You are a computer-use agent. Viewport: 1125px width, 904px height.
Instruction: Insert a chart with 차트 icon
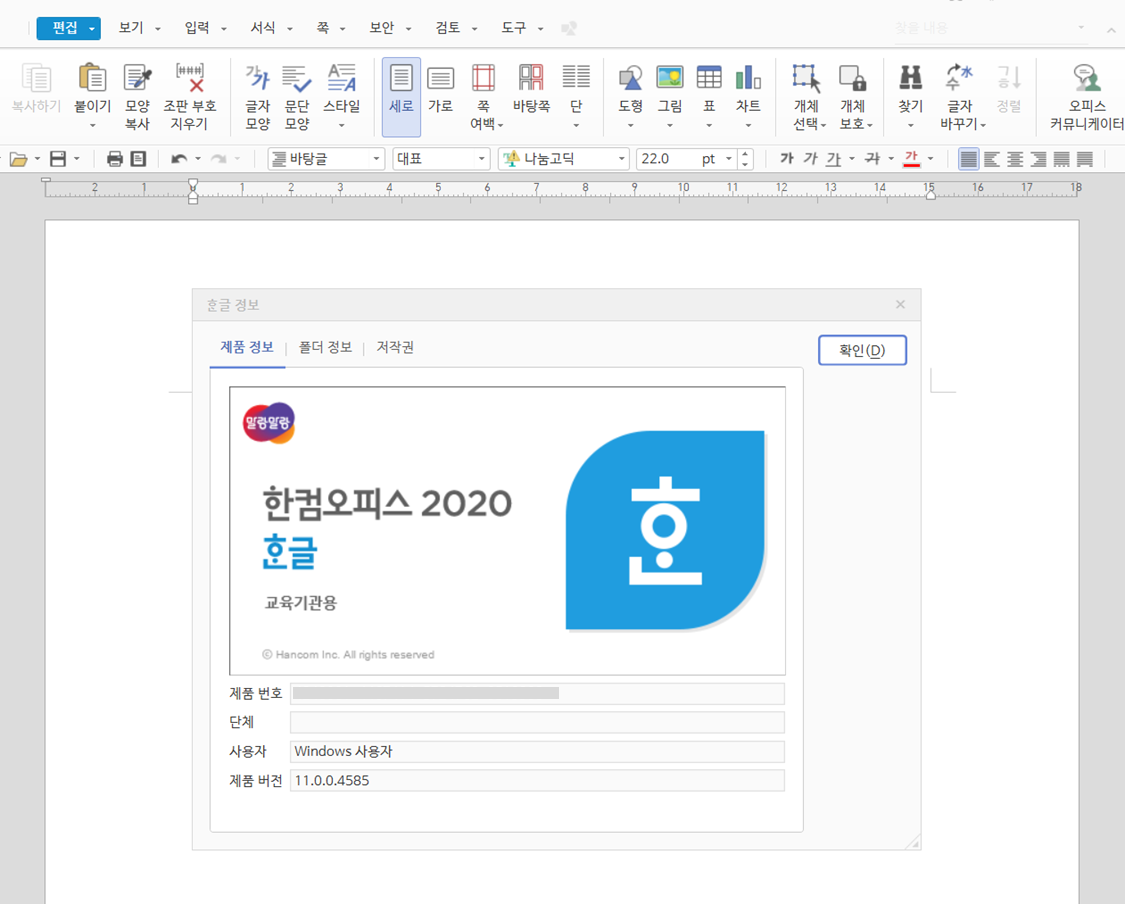748,77
